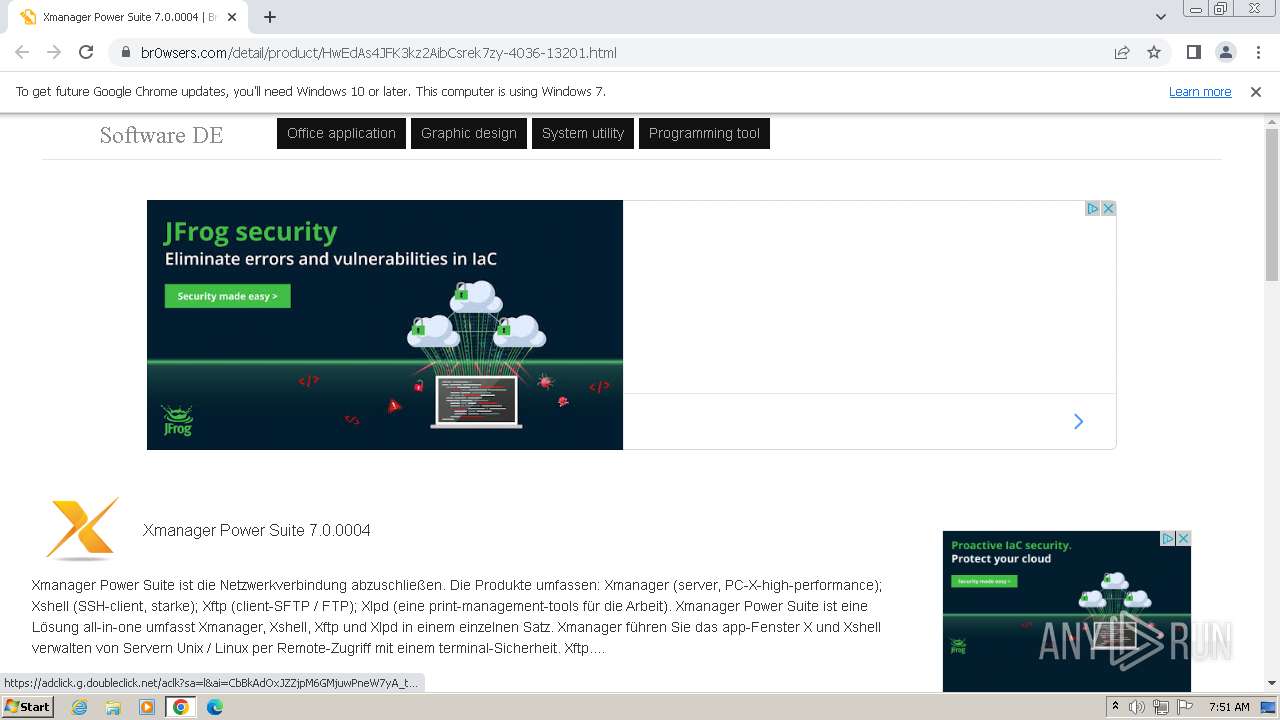Close the side JFrog ad
This screenshot has height=720, width=1280.
1183,538
